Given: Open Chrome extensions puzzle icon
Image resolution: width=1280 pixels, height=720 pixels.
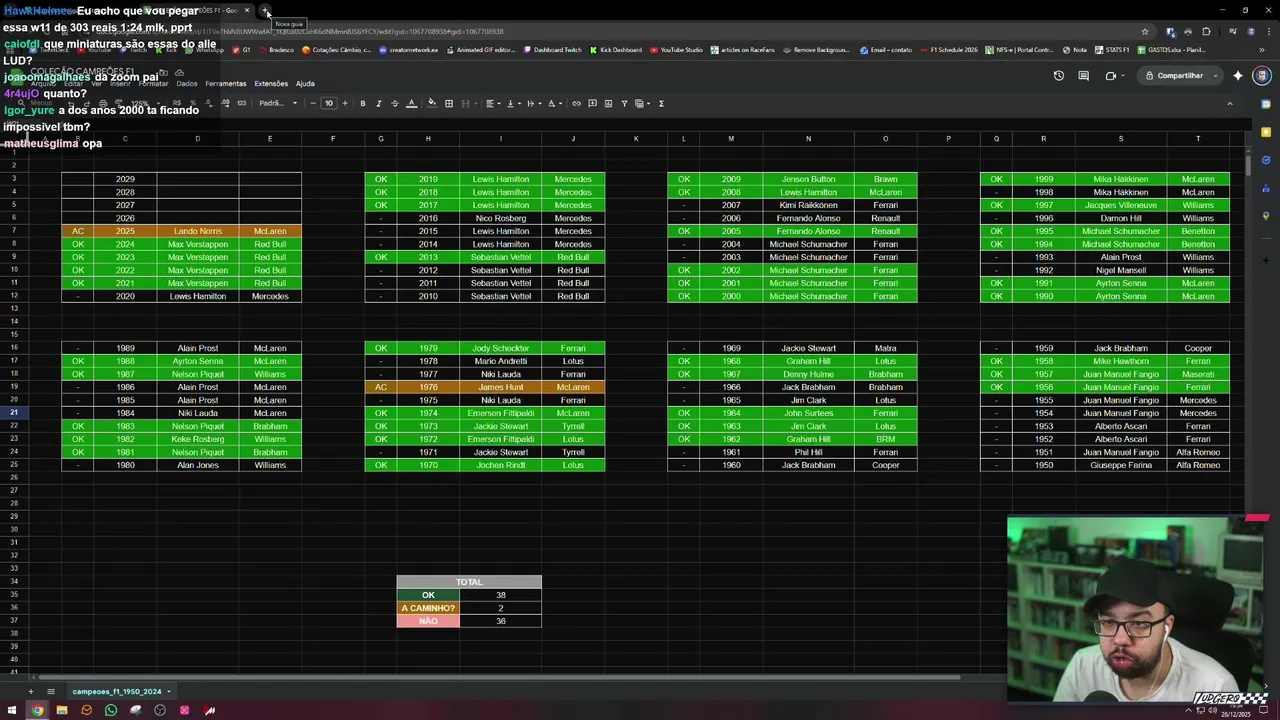Looking at the screenshot, I should pos(1206,31).
